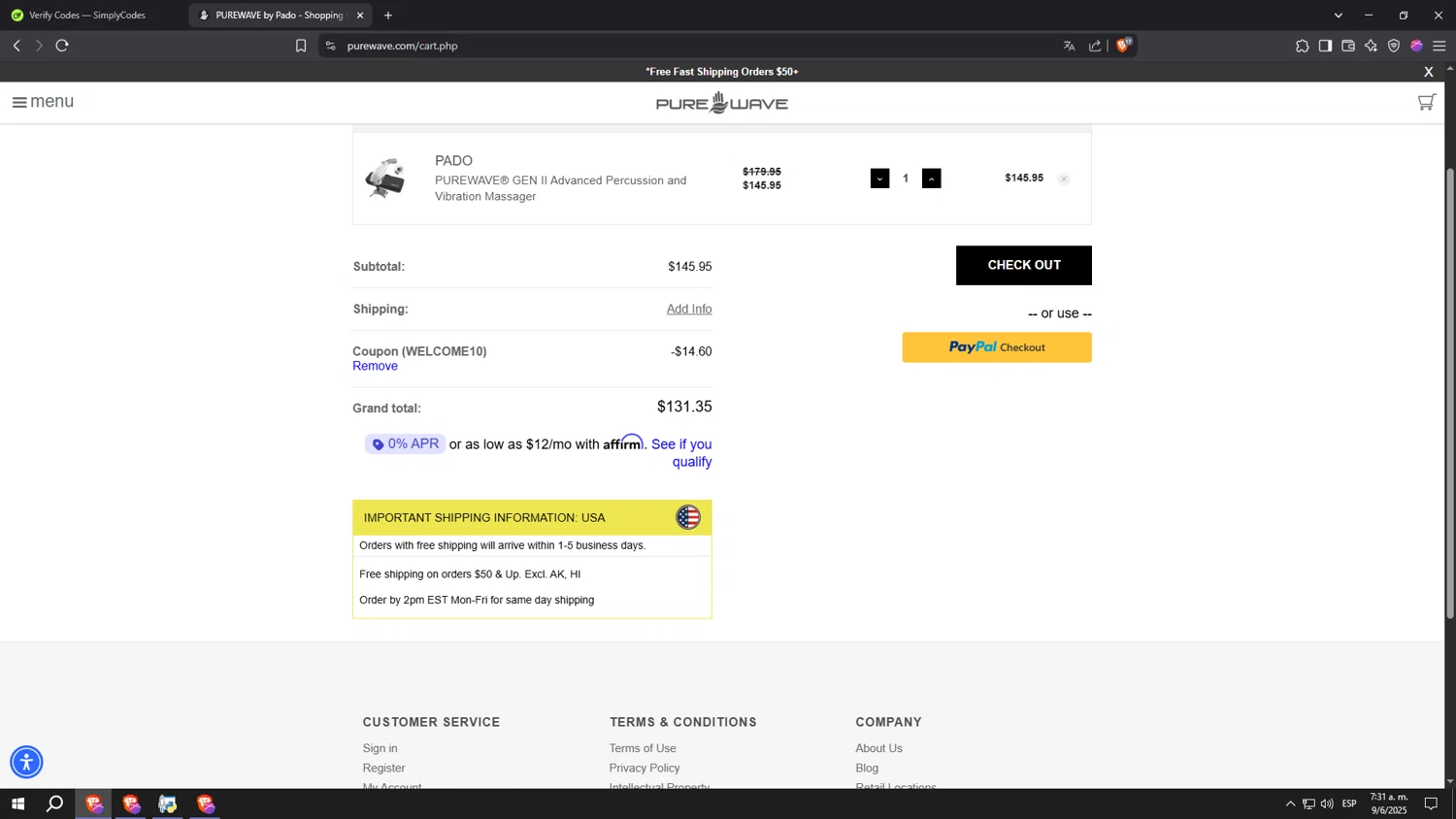This screenshot has width=1456, height=819.
Task: Increase massager quantity
Action: click(x=931, y=179)
